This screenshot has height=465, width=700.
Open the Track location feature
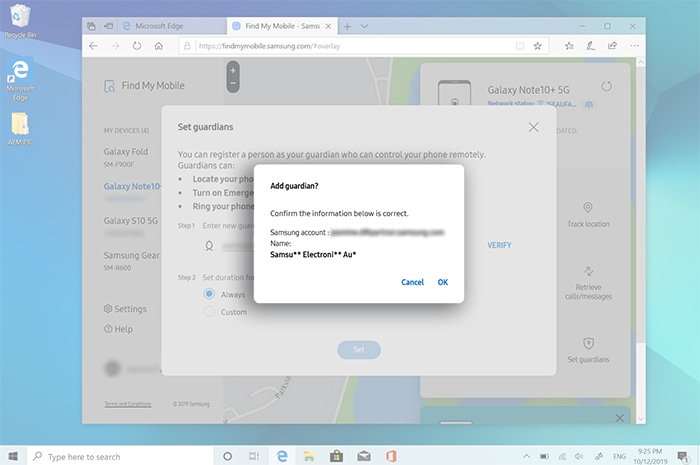pos(588,215)
